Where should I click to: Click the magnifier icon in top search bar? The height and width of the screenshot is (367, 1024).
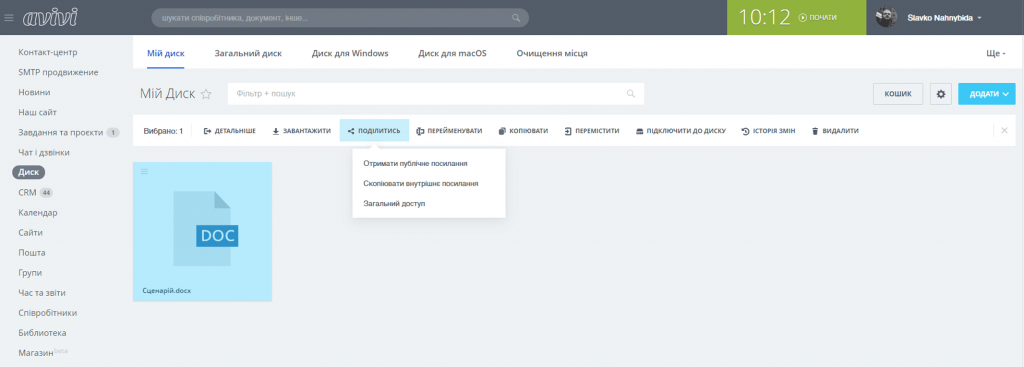point(516,18)
